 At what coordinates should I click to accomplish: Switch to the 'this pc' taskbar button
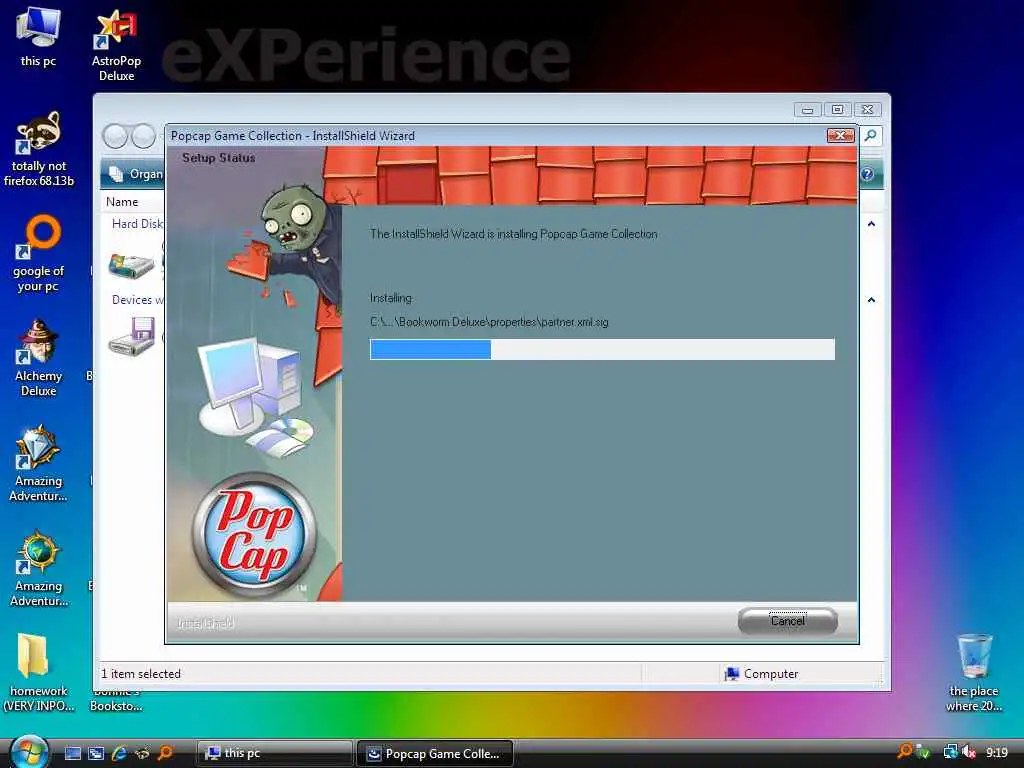(x=274, y=753)
